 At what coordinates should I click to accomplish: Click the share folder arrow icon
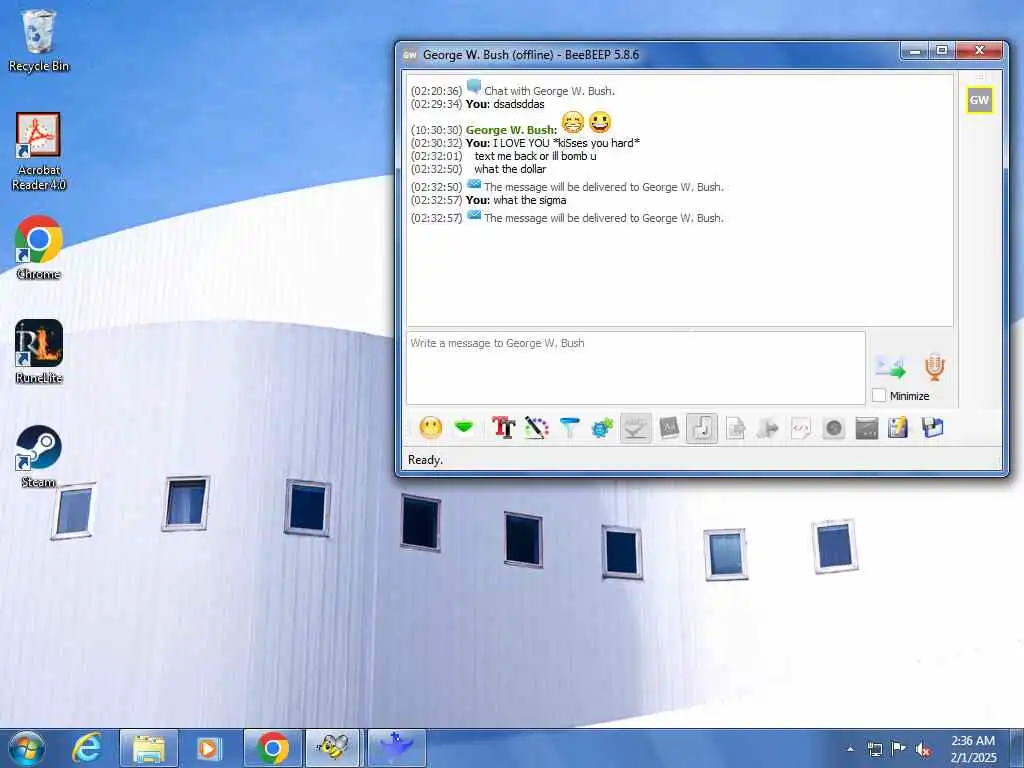tap(768, 428)
